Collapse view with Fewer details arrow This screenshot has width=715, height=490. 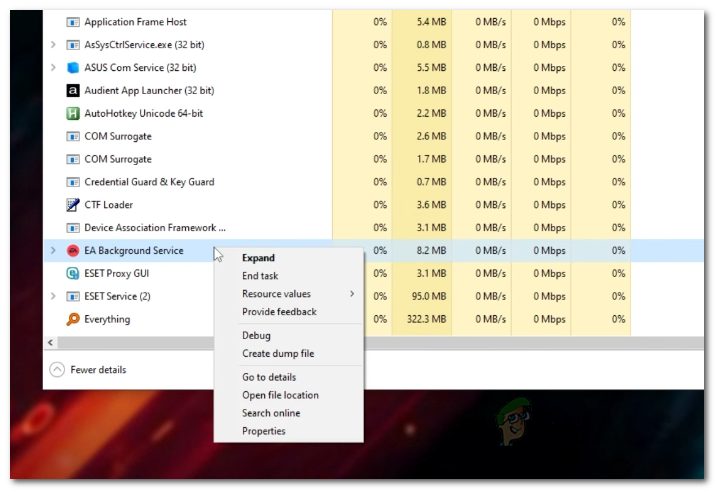(57, 370)
